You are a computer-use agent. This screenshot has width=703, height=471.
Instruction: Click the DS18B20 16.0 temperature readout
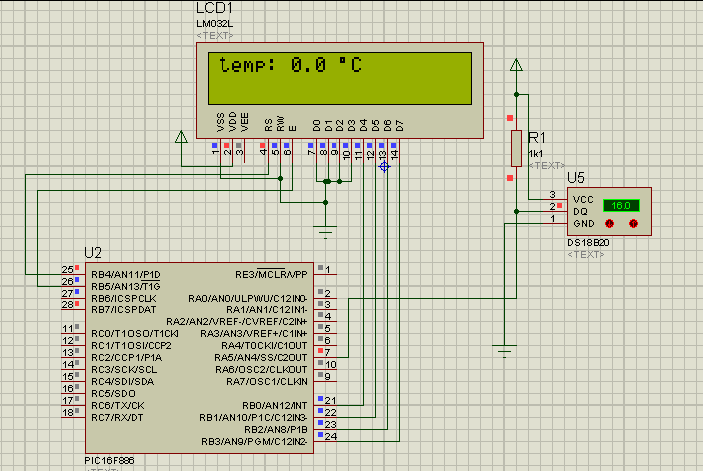click(x=622, y=205)
